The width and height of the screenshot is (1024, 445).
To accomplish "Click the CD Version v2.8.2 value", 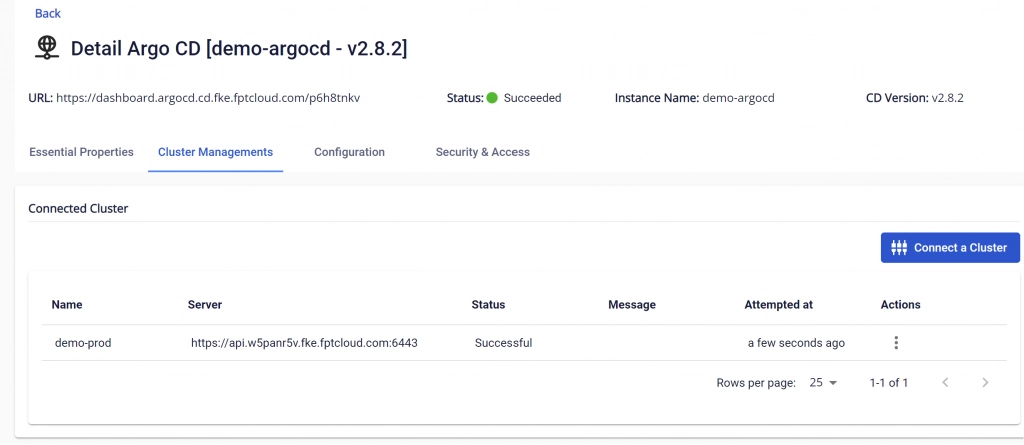I will point(948,99).
